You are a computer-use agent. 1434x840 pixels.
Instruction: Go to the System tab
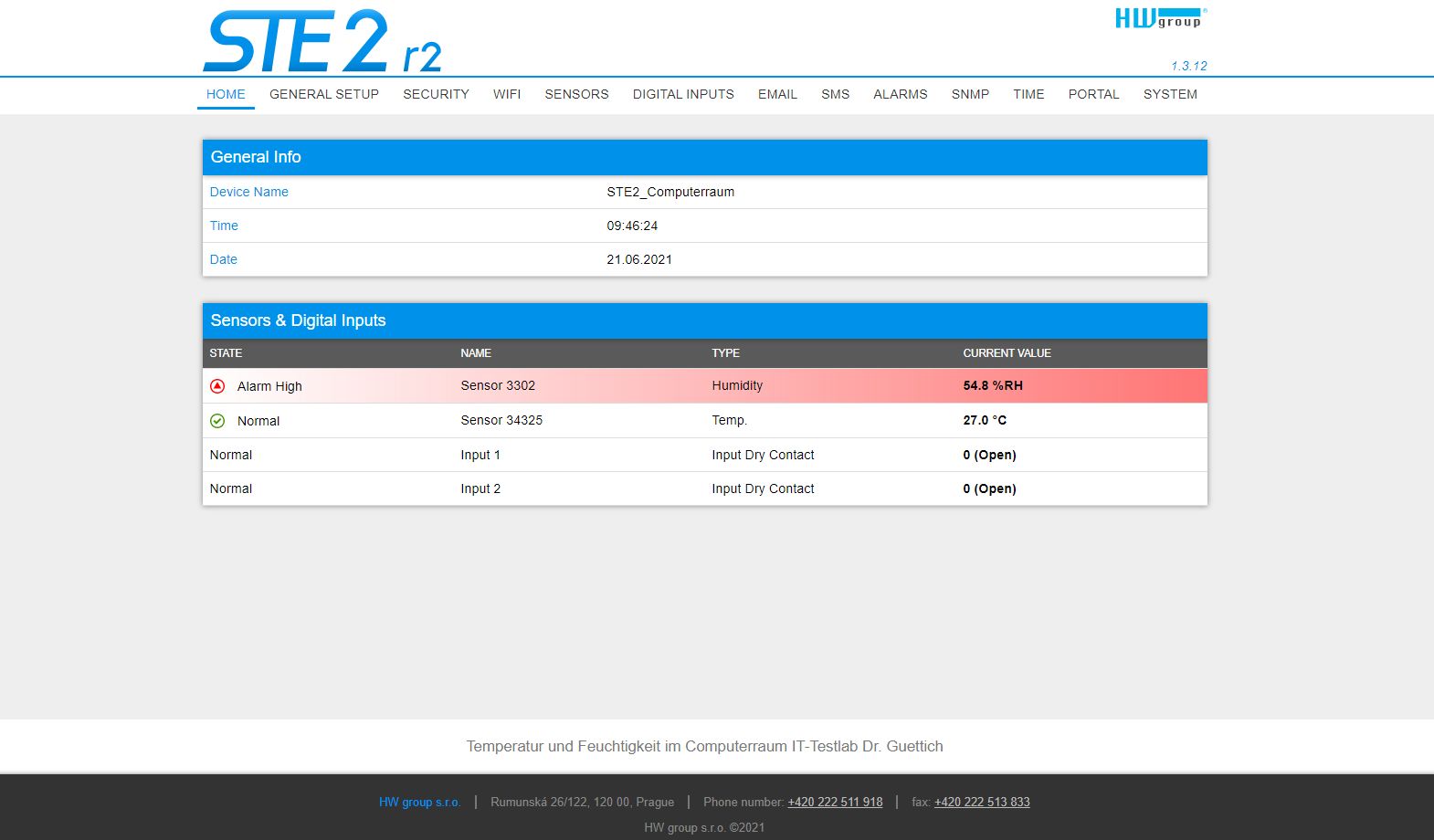[x=1170, y=94]
